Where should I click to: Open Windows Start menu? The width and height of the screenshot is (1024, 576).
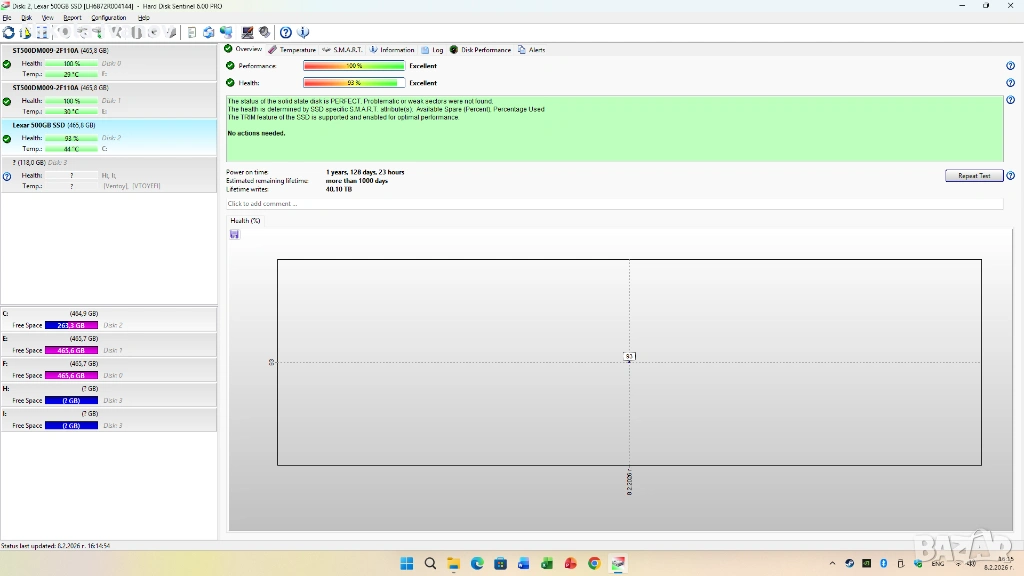click(407, 563)
